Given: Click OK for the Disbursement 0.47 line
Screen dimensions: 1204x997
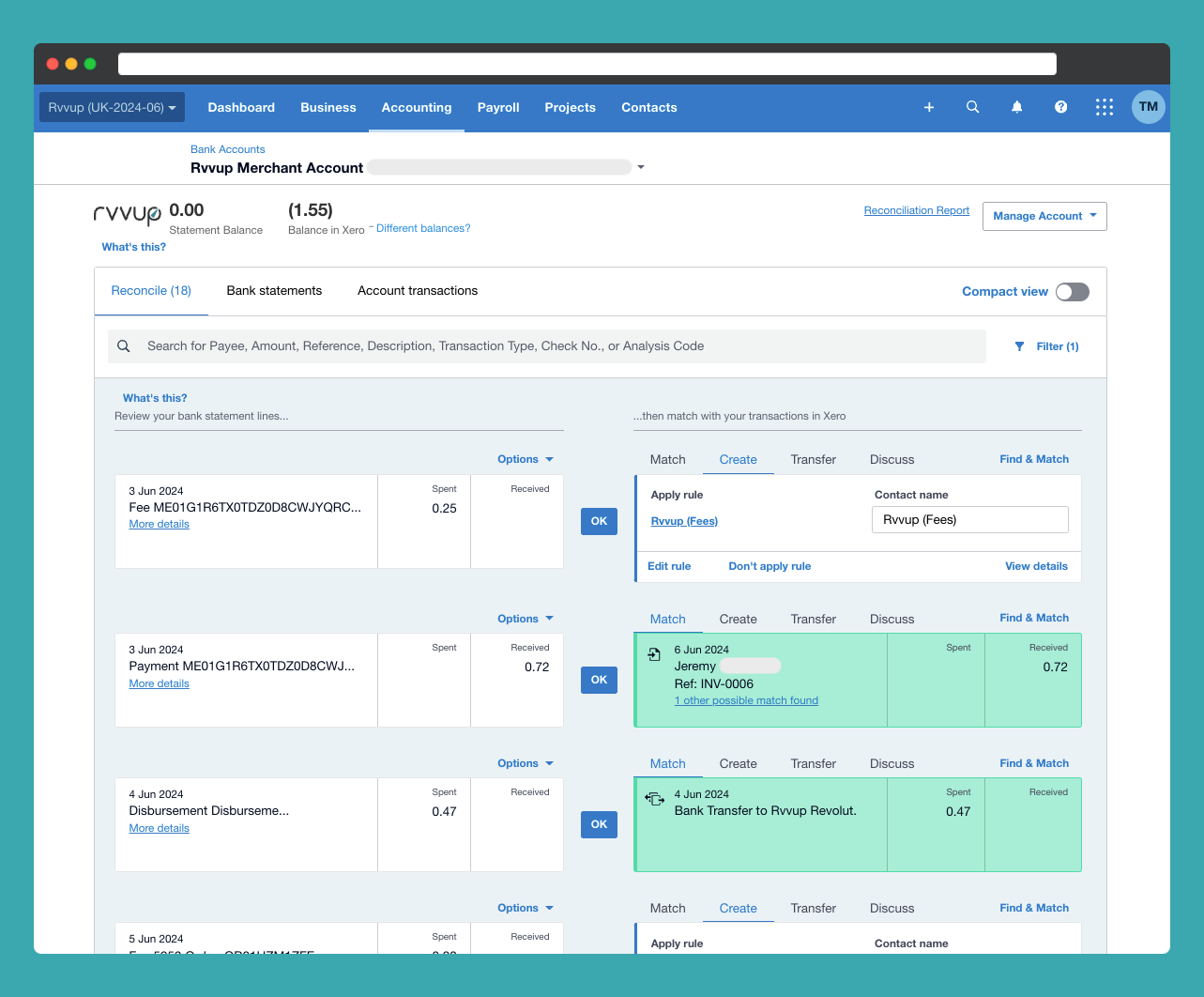Looking at the screenshot, I should pyautogui.click(x=599, y=824).
